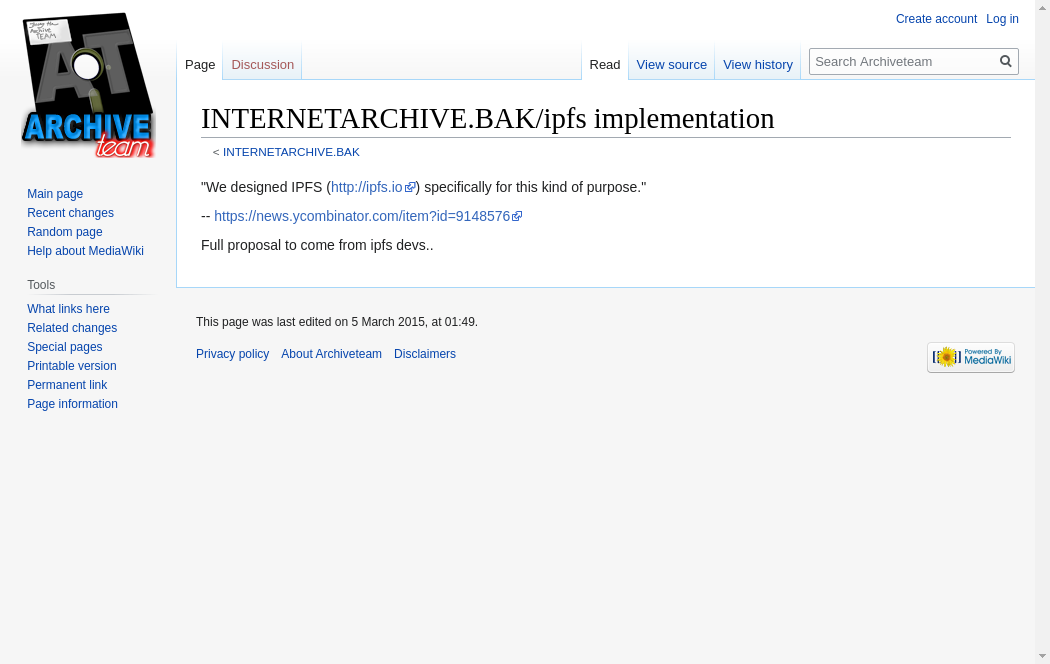Click the Create account link
The height and width of the screenshot is (664, 1050).
pyautogui.click(x=936, y=19)
